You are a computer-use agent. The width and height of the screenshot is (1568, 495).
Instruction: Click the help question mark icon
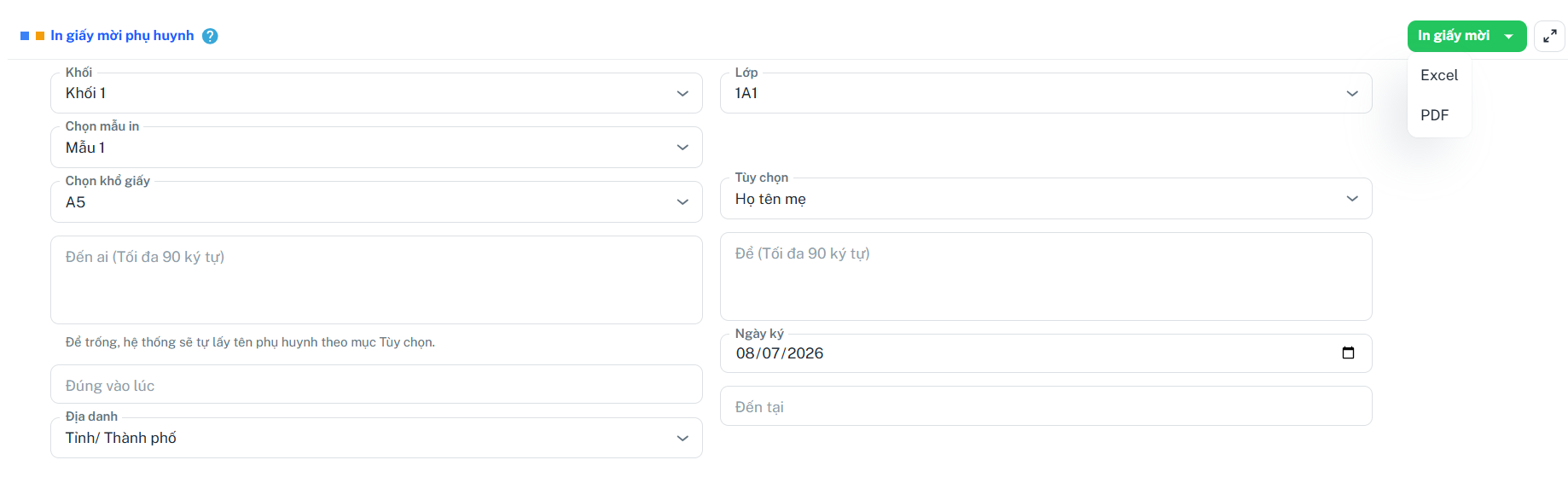click(x=210, y=36)
